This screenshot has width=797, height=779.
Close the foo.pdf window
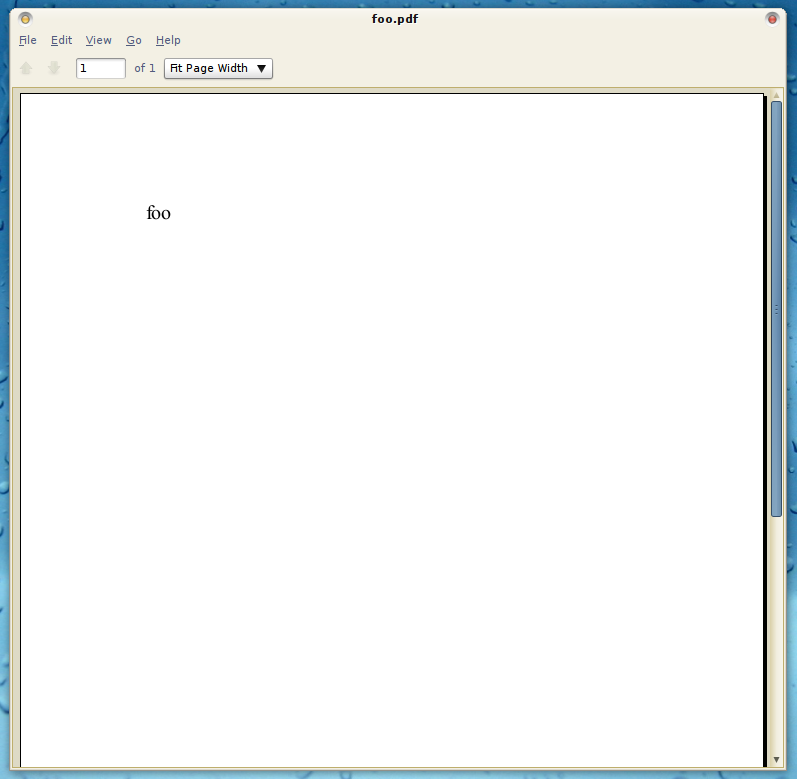point(772,19)
